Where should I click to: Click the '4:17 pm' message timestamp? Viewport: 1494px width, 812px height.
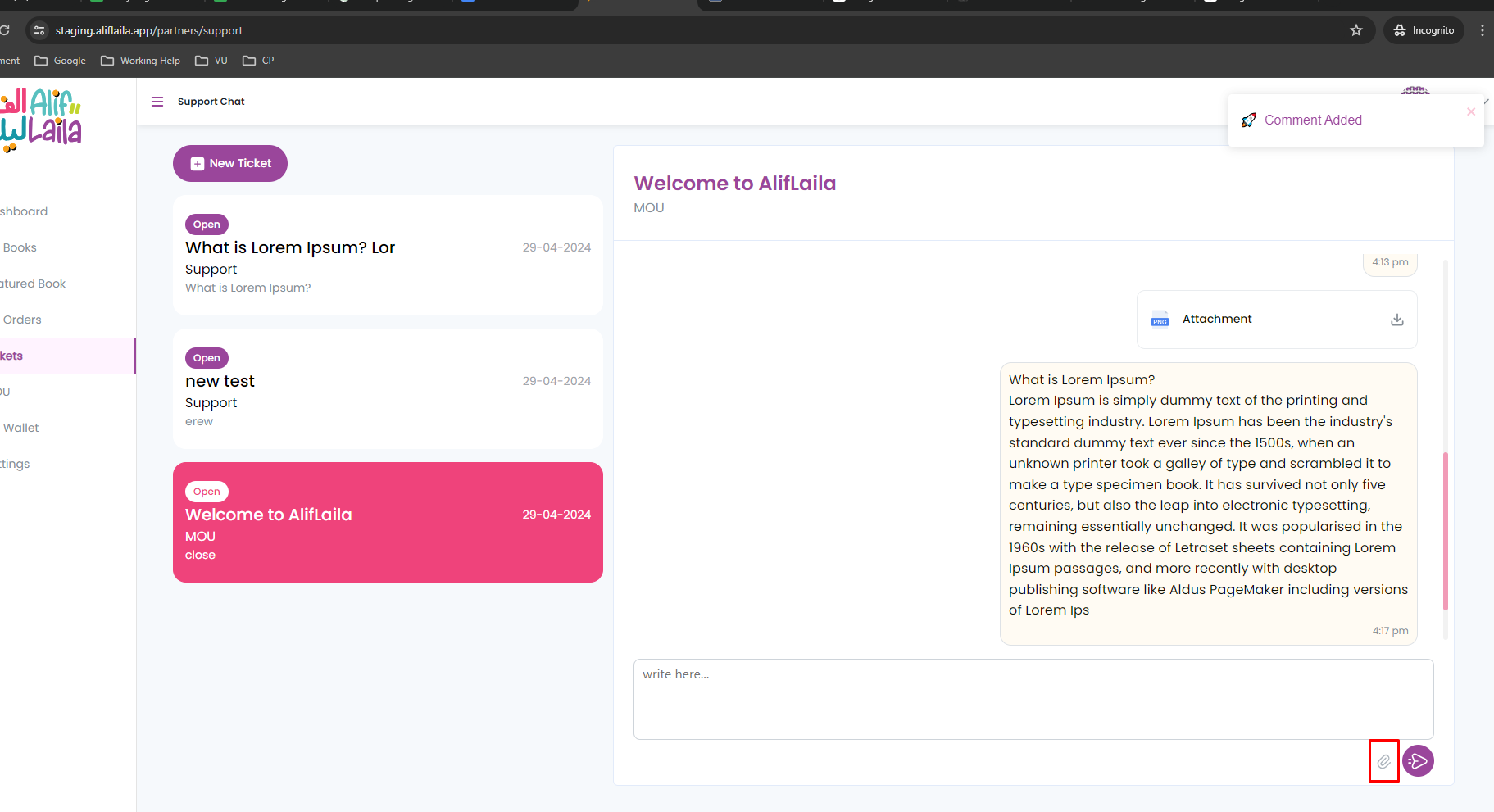(x=1391, y=631)
